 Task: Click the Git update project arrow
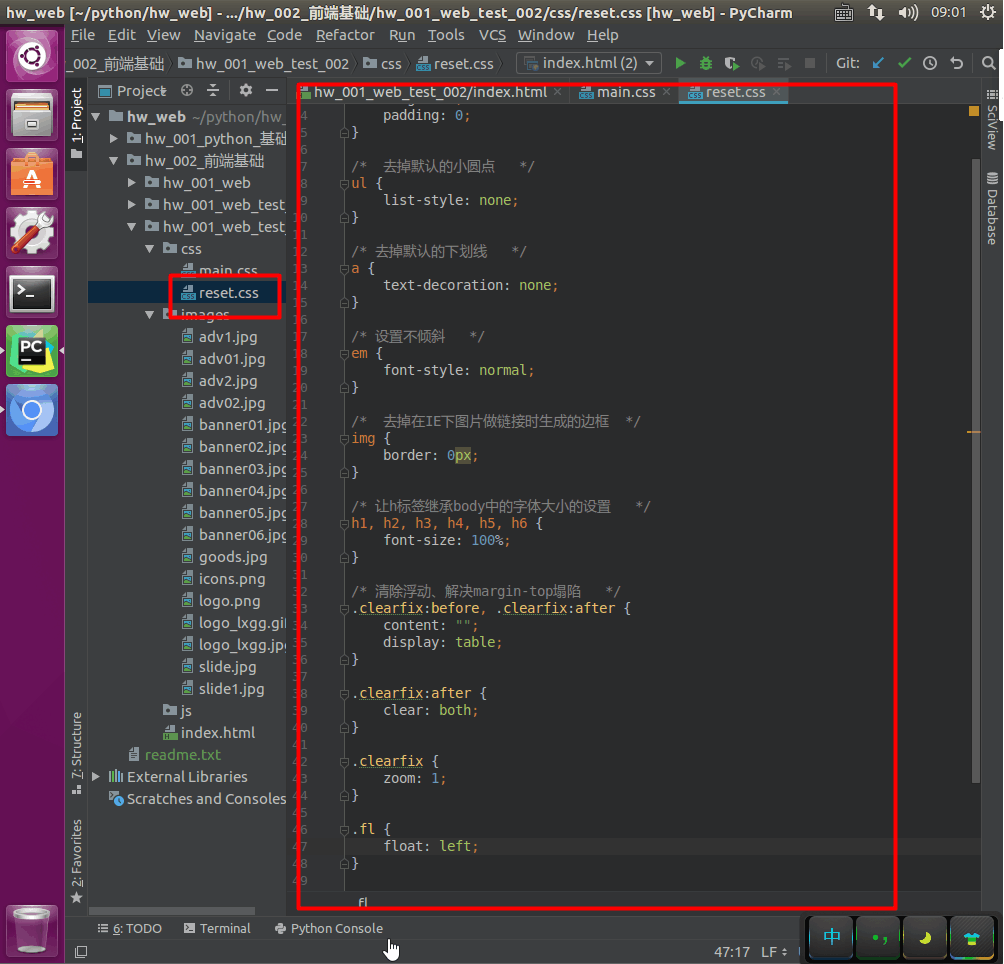(878, 63)
